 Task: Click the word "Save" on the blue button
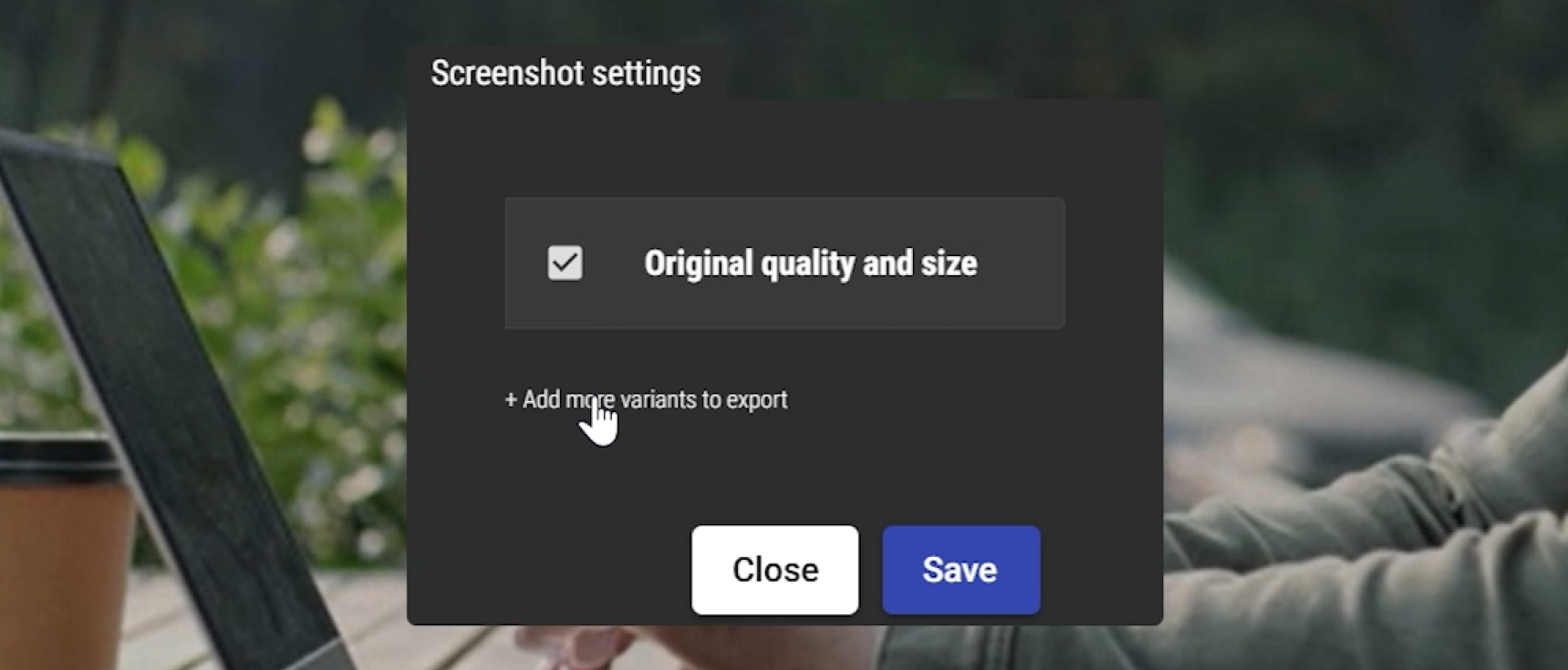pos(960,570)
